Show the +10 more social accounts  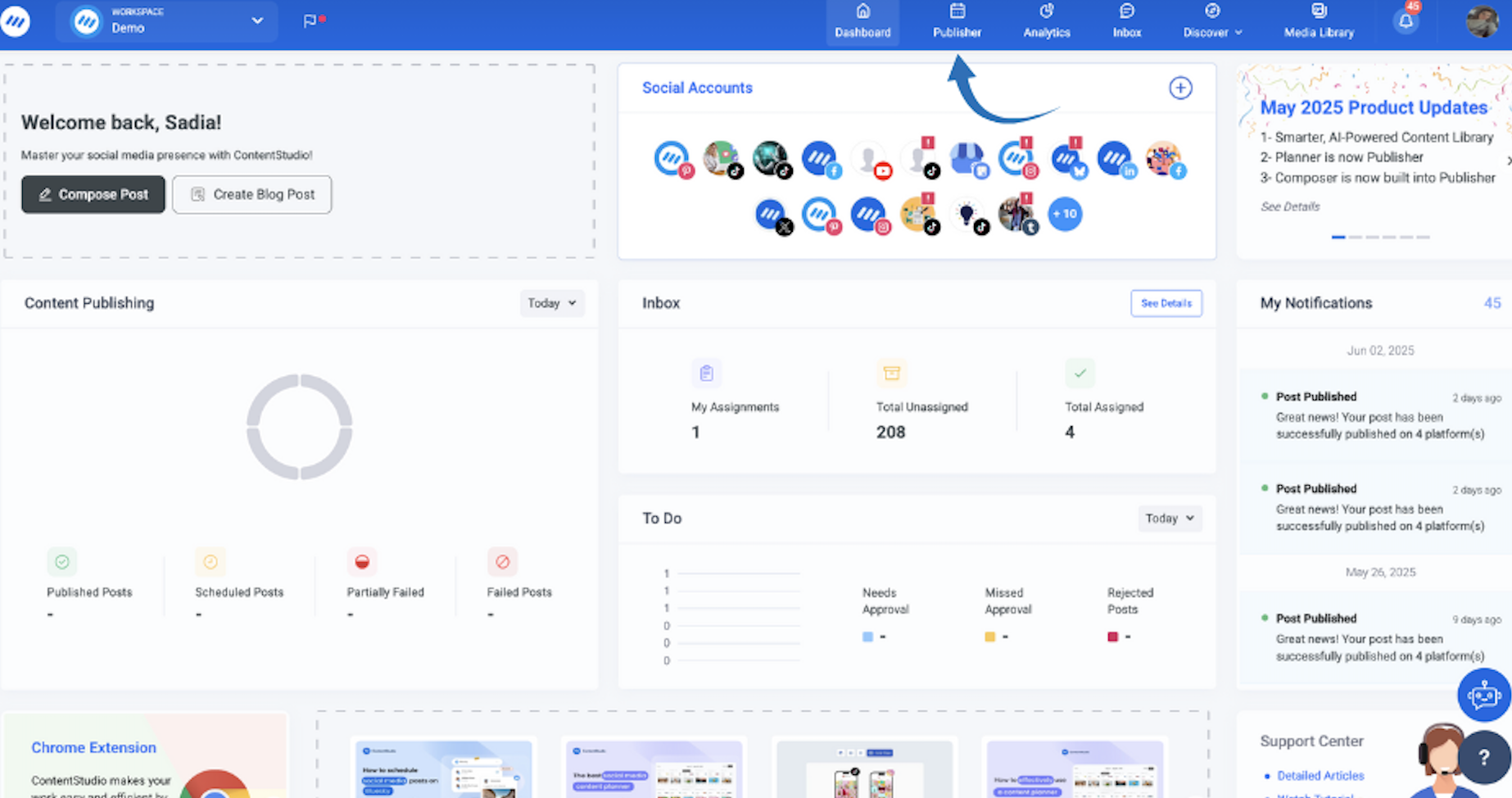tap(1065, 214)
